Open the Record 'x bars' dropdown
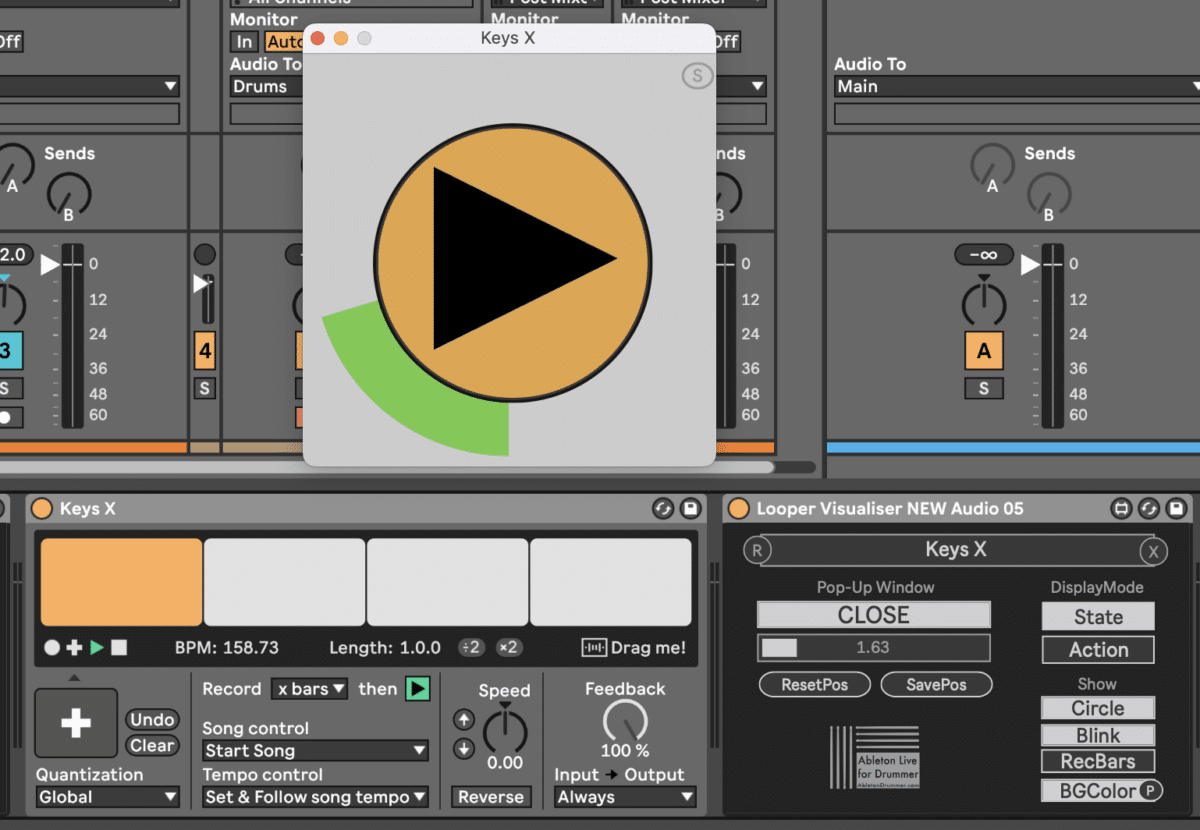 (310, 689)
